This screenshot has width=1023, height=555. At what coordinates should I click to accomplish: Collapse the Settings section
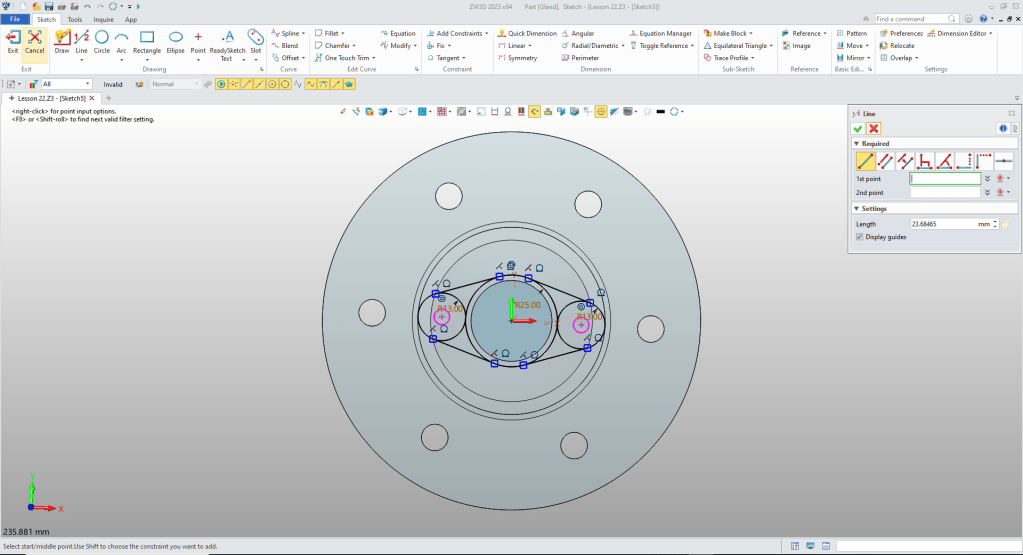[x=857, y=208]
